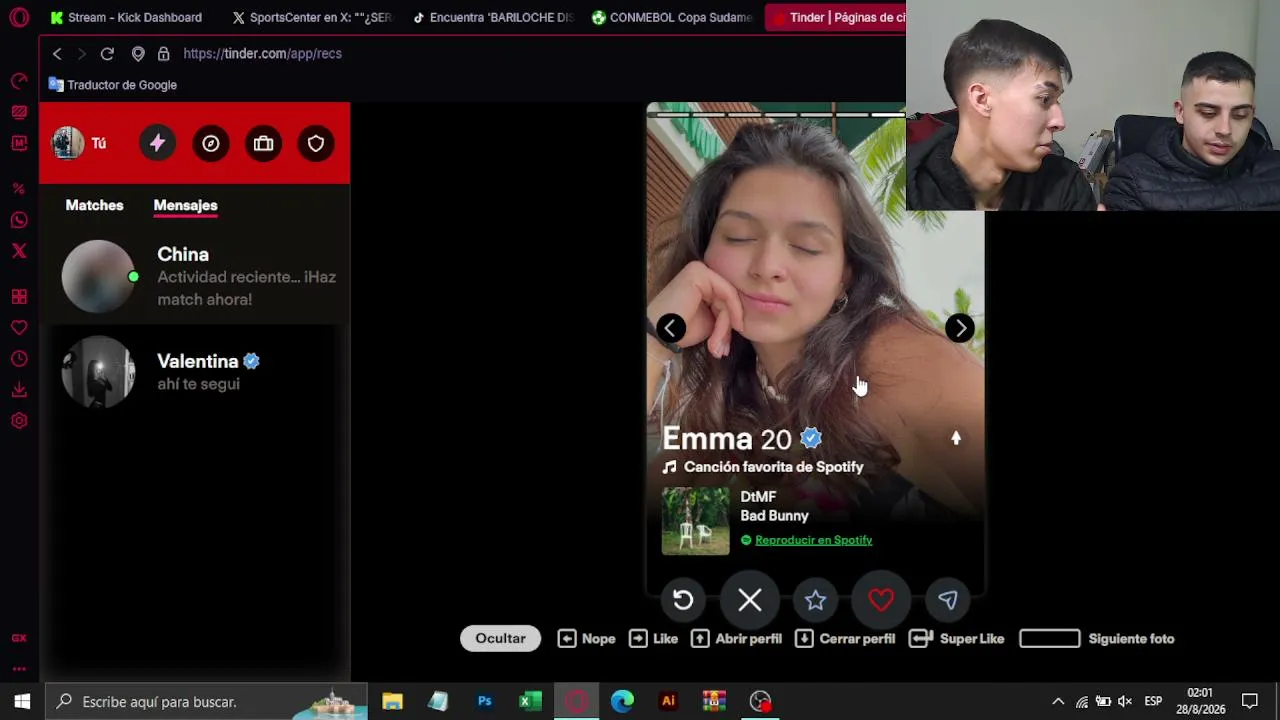Image resolution: width=1280 pixels, height=720 pixels.
Task: Reload the Tinder page
Action: (x=107, y=54)
